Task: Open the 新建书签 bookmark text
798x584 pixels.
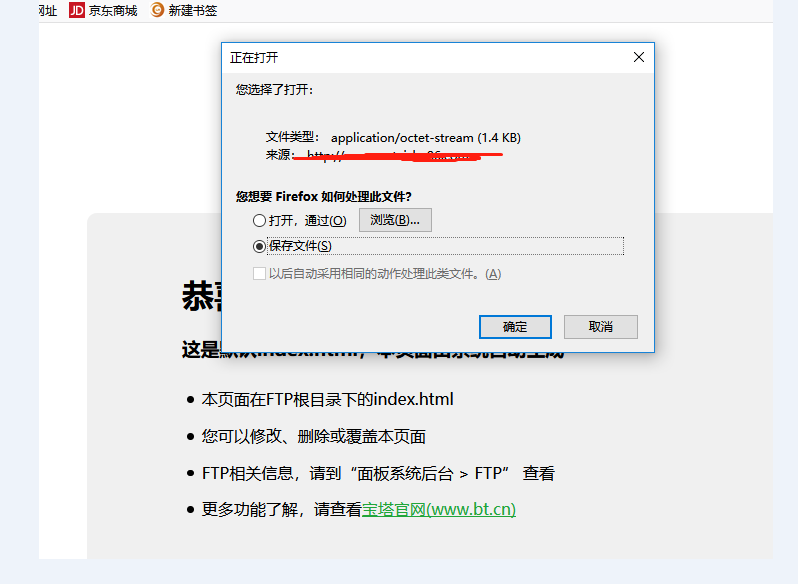Action: click(x=192, y=11)
